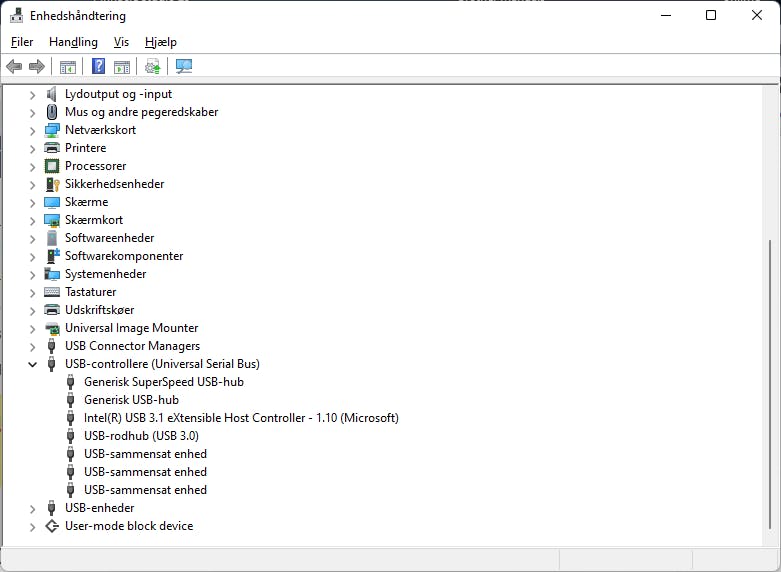
Task: Click the Systemenheder folder icon
Action: [51, 274]
